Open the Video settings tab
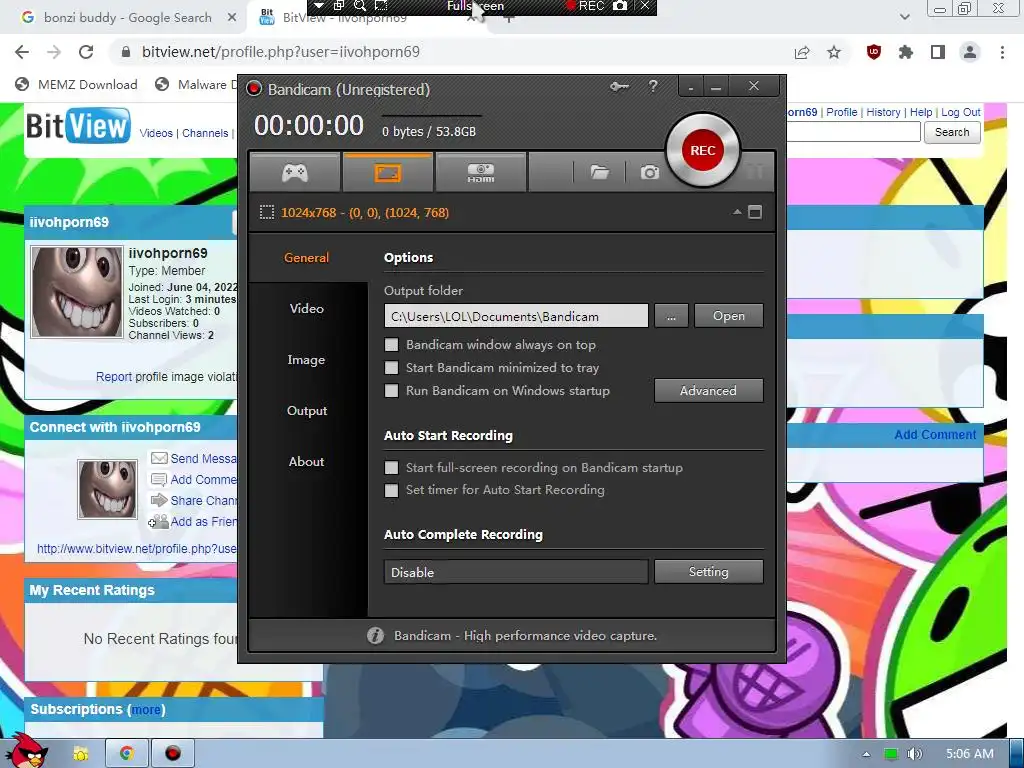1024x768 pixels. tap(306, 308)
